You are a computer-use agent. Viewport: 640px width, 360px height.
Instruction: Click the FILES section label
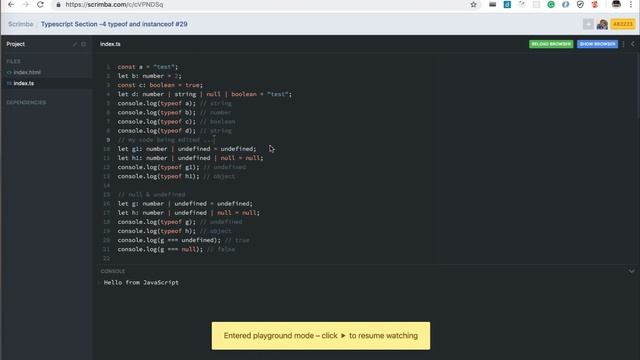point(13,61)
